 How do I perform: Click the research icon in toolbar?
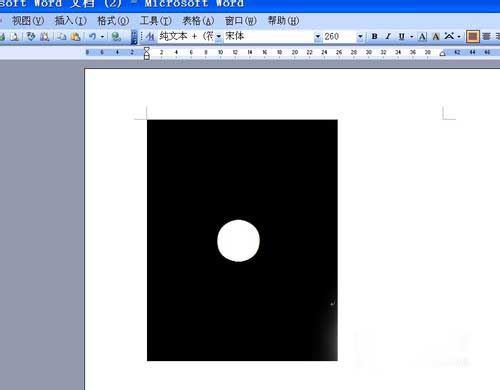pos(45,37)
